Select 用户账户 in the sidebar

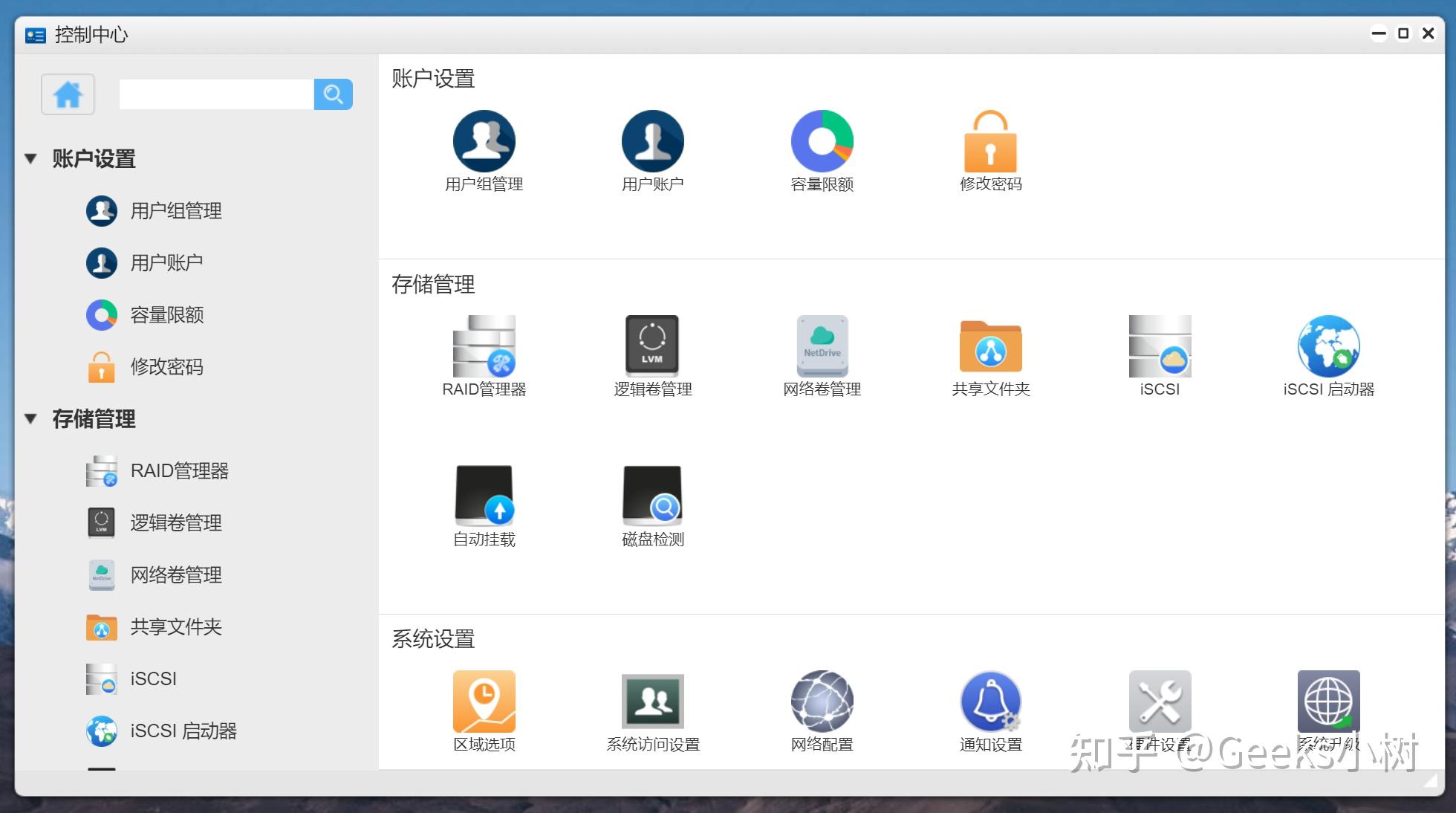click(166, 263)
